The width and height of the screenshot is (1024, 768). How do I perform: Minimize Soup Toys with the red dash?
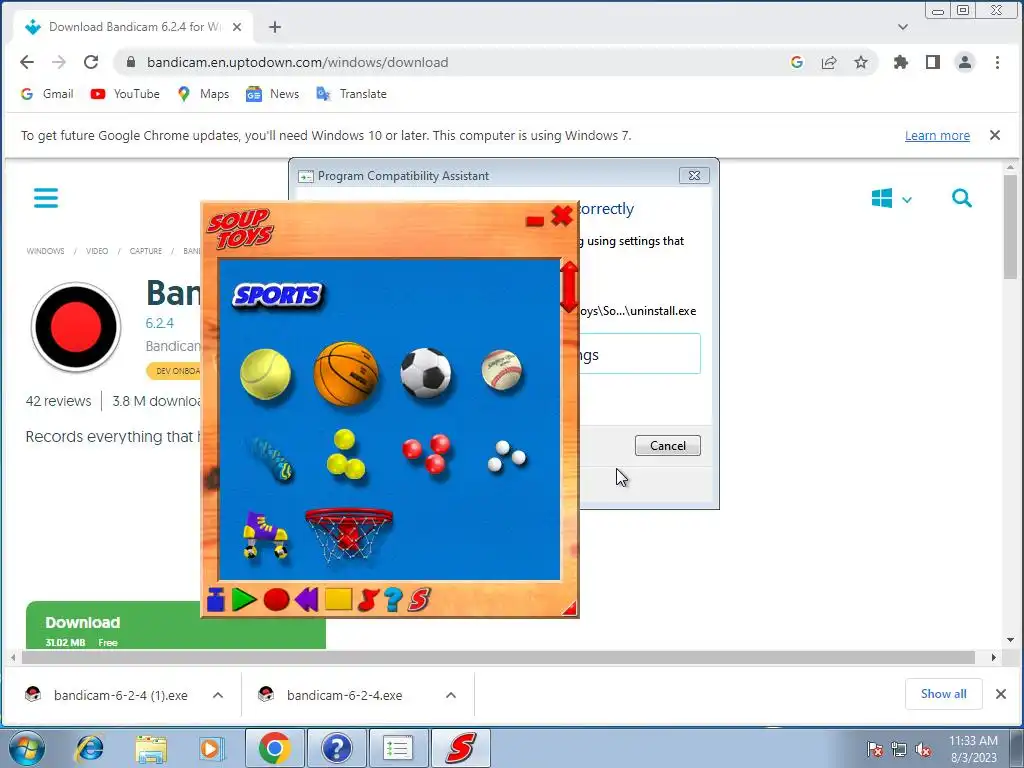click(535, 221)
